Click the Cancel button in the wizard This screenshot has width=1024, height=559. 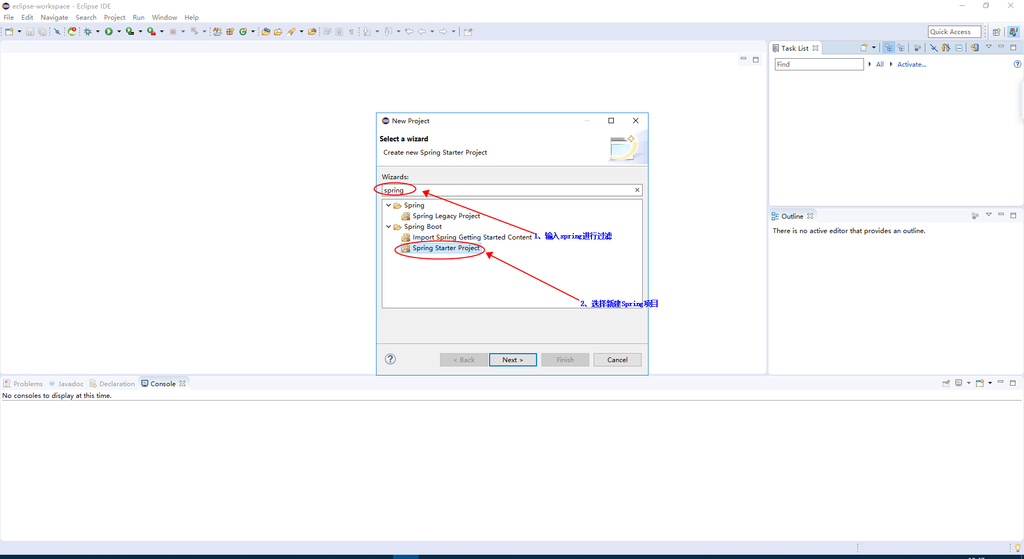[x=617, y=360]
